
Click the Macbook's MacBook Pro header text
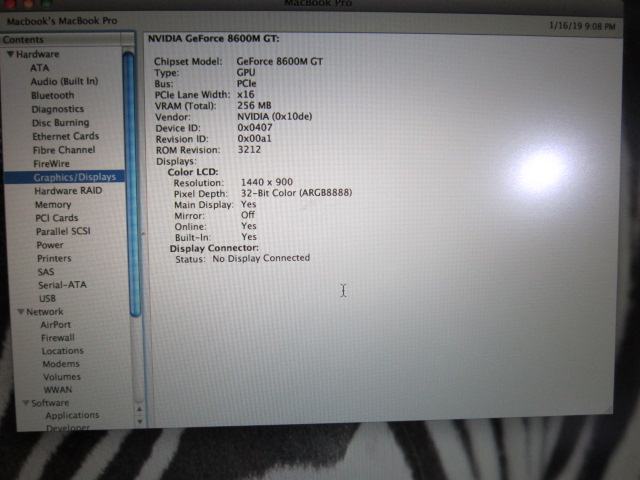point(62,20)
